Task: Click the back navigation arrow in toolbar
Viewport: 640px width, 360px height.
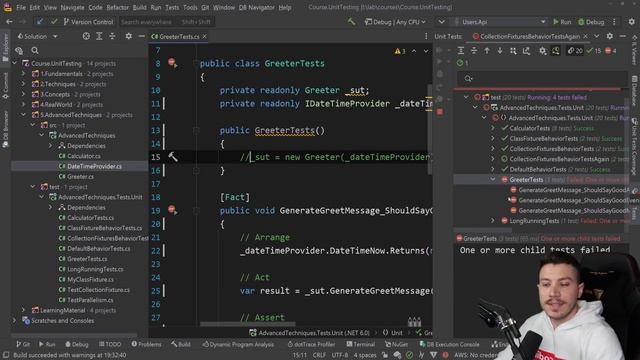Action: click(x=9, y=22)
